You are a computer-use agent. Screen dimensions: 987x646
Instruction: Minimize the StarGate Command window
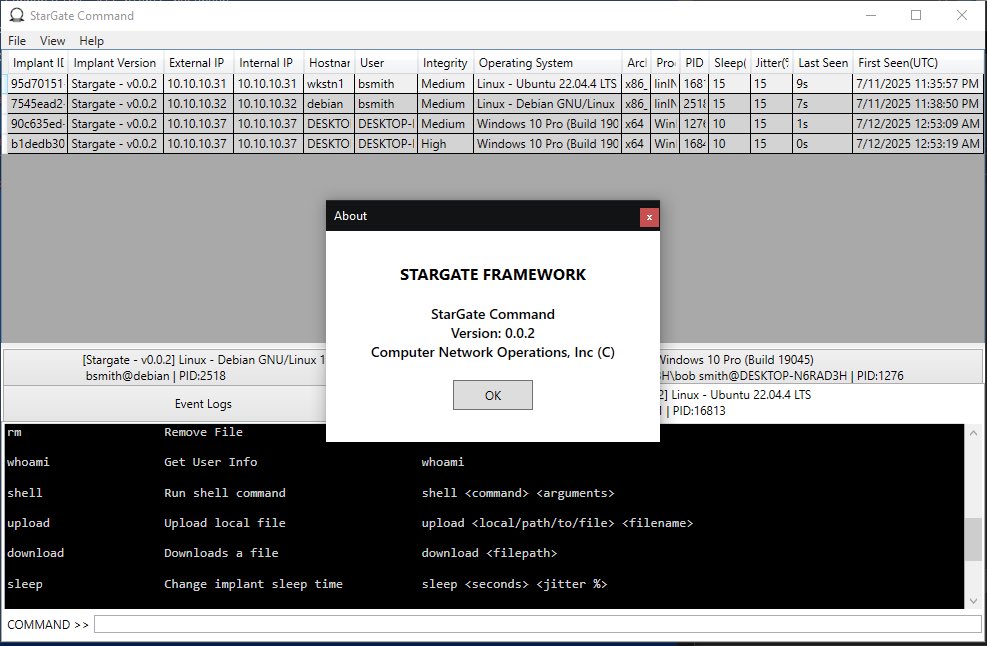tap(871, 15)
